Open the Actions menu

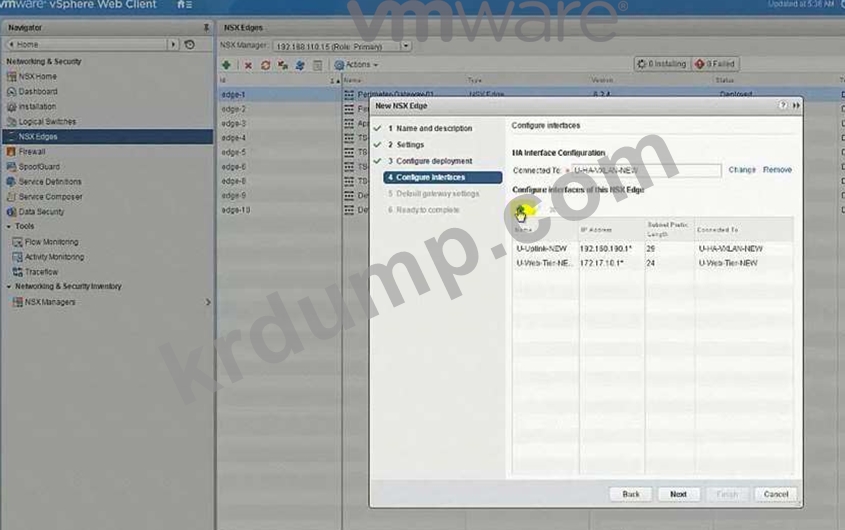pos(356,65)
